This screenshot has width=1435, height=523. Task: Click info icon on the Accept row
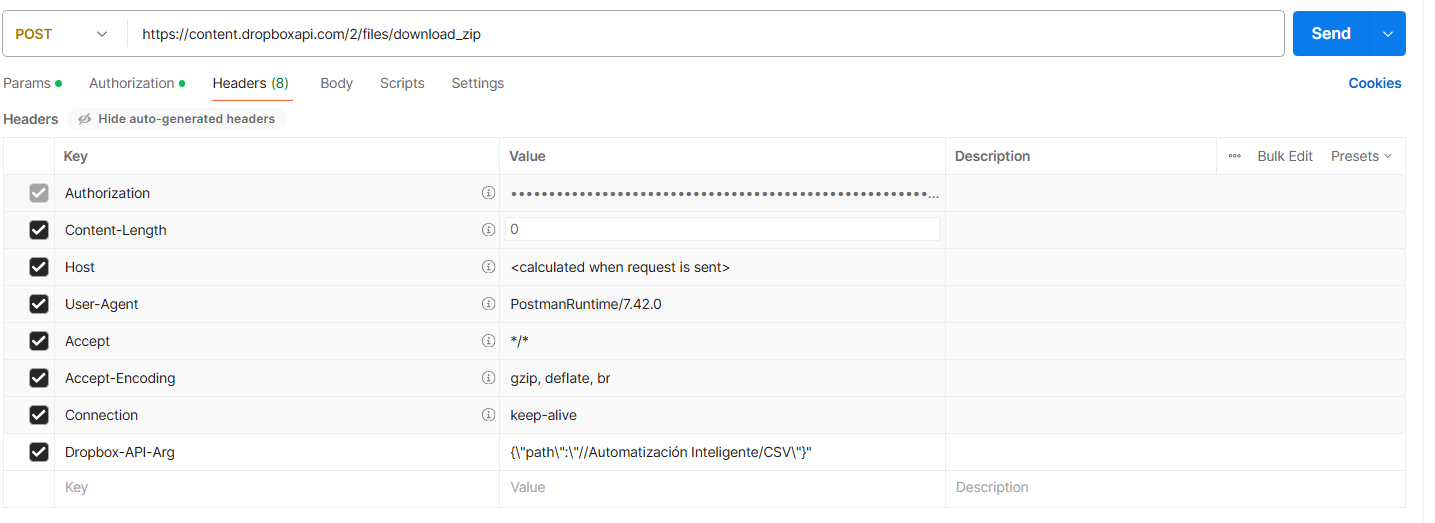click(488, 341)
